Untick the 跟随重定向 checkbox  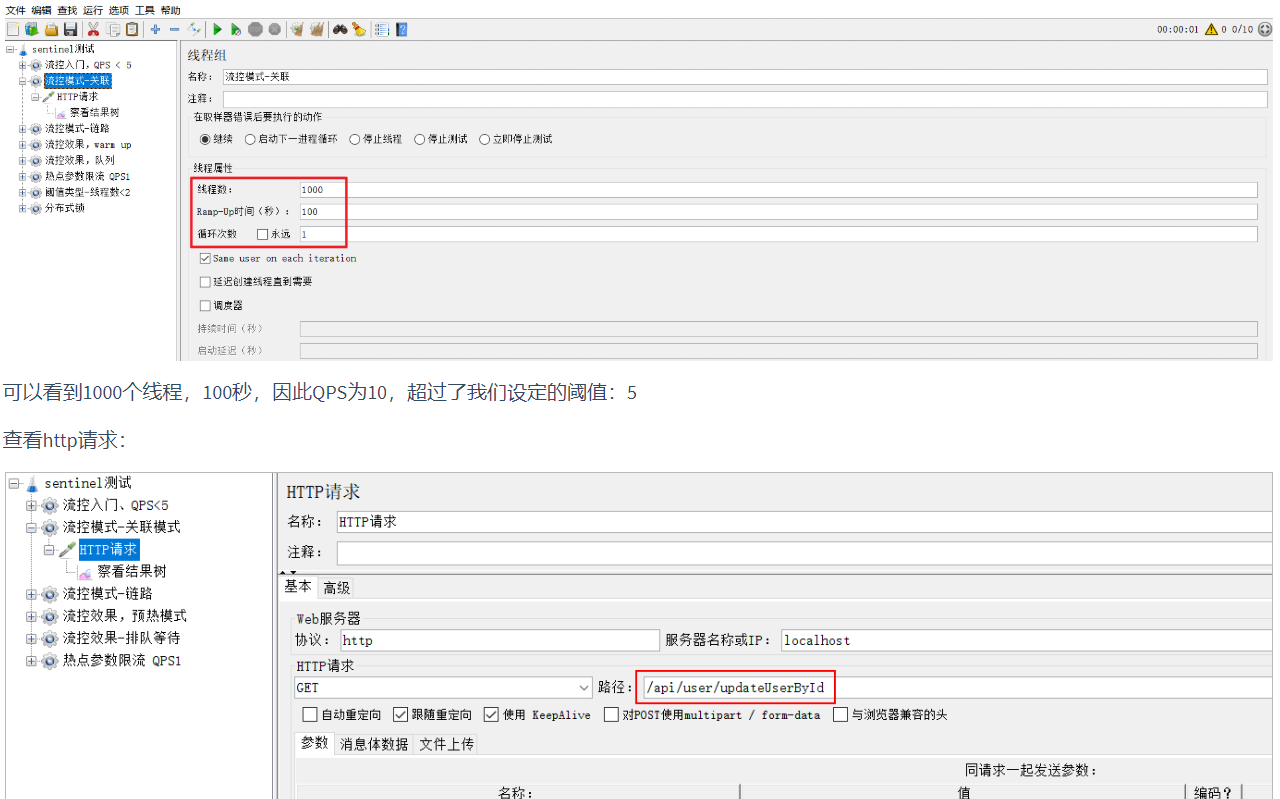(401, 715)
